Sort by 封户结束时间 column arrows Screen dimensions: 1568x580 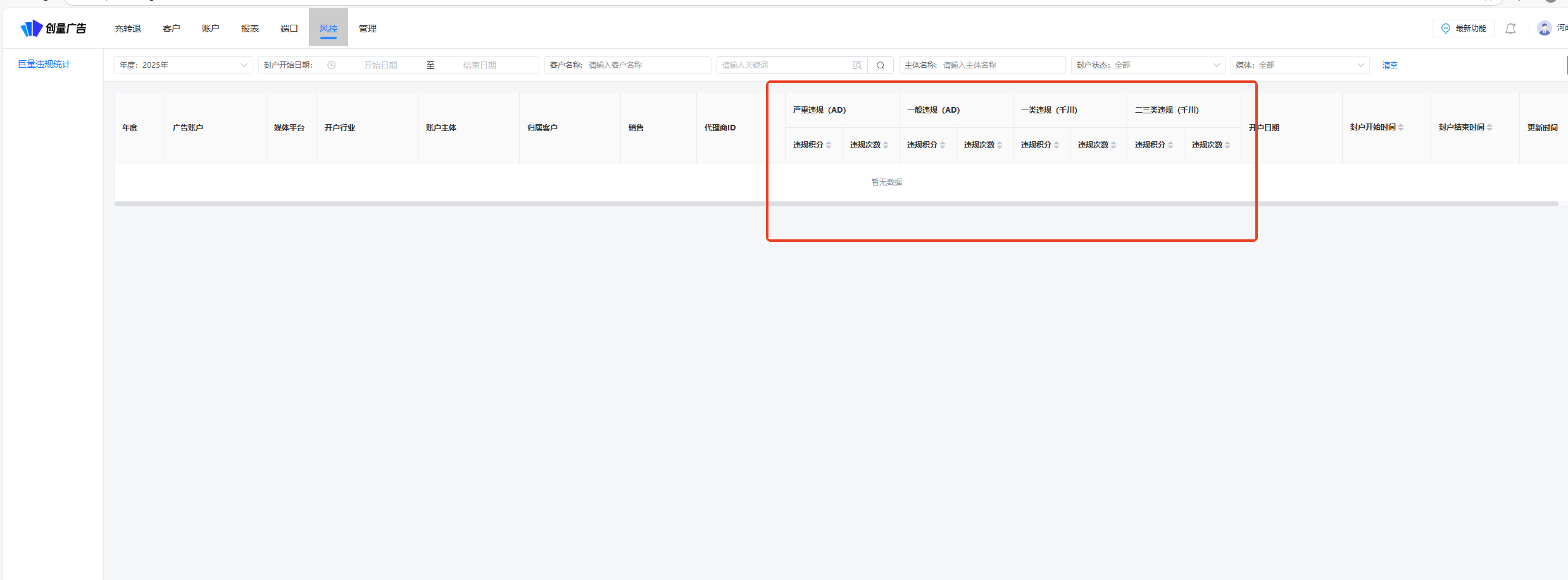pyautogui.click(x=1490, y=127)
